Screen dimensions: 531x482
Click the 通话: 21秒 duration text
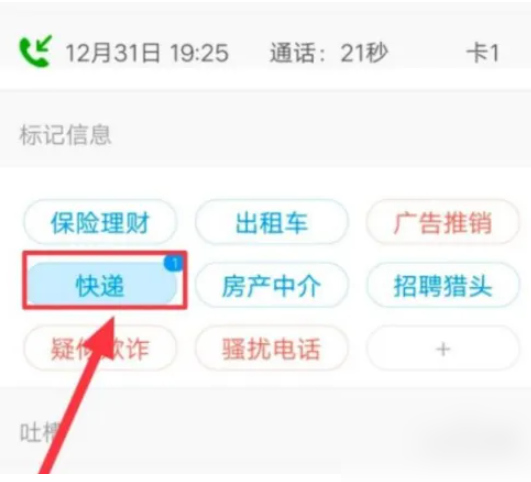click(x=328, y=53)
